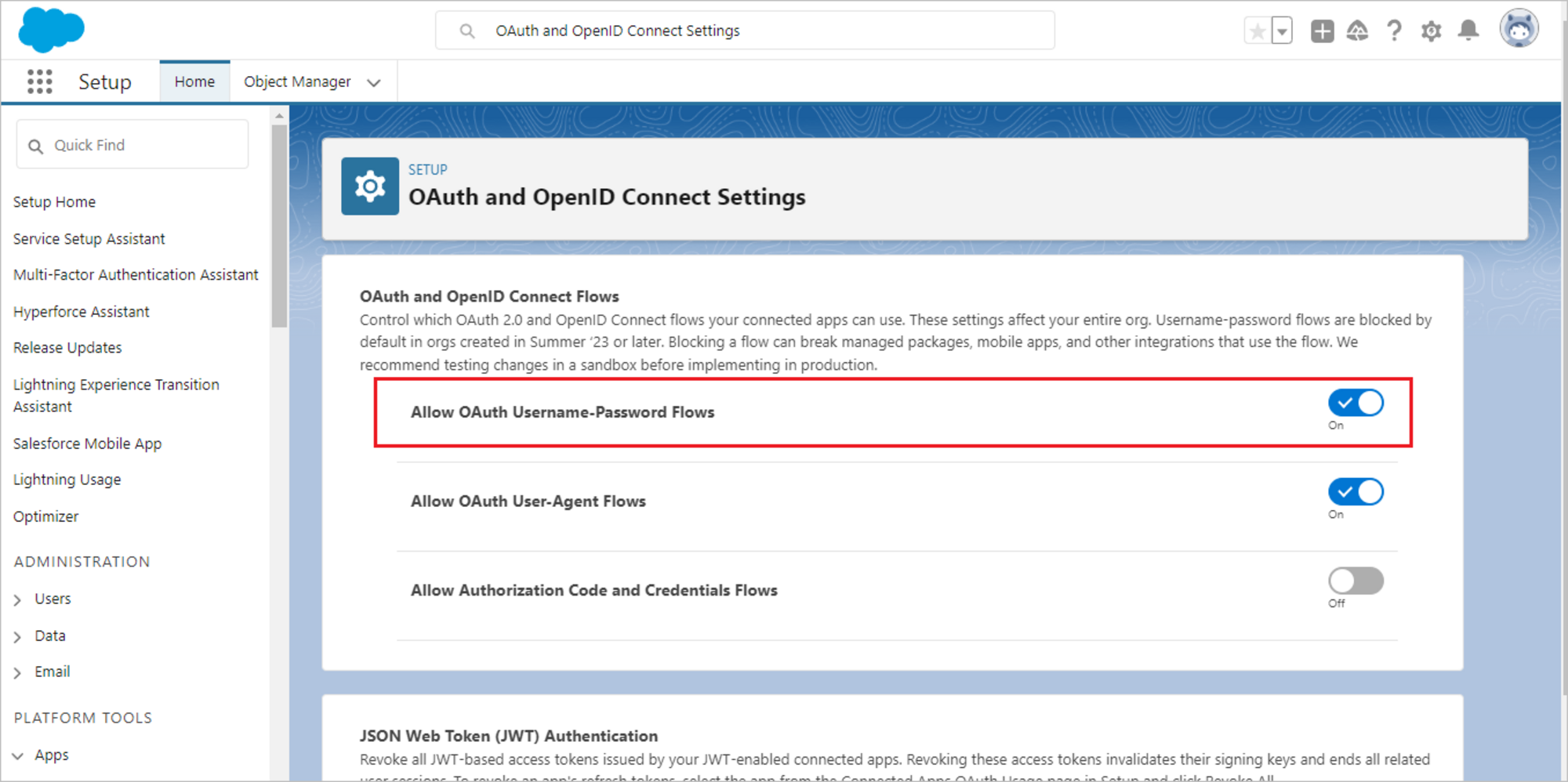The image size is (1568, 782).
Task: Open Service Setup Assistant
Action: tap(89, 239)
